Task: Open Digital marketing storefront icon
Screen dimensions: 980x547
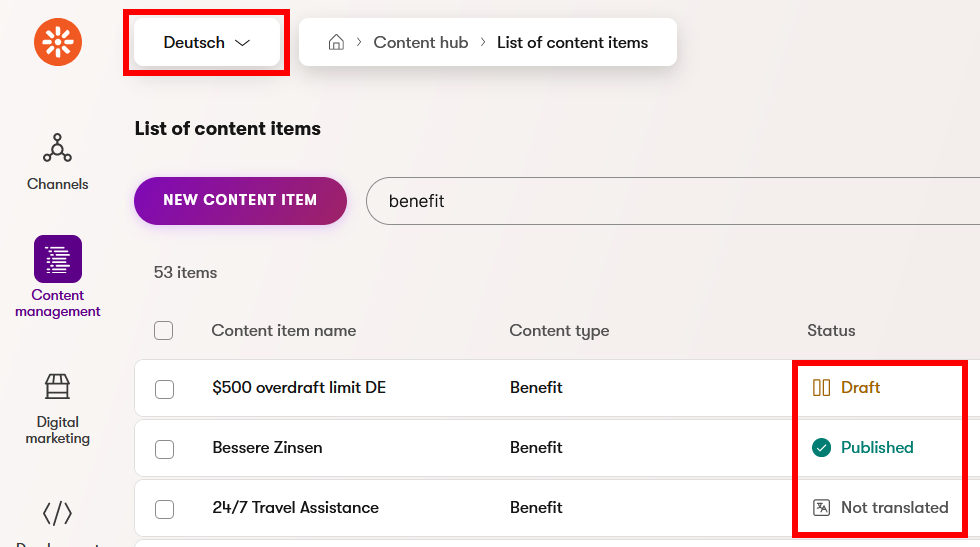Action: pyautogui.click(x=57, y=387)
